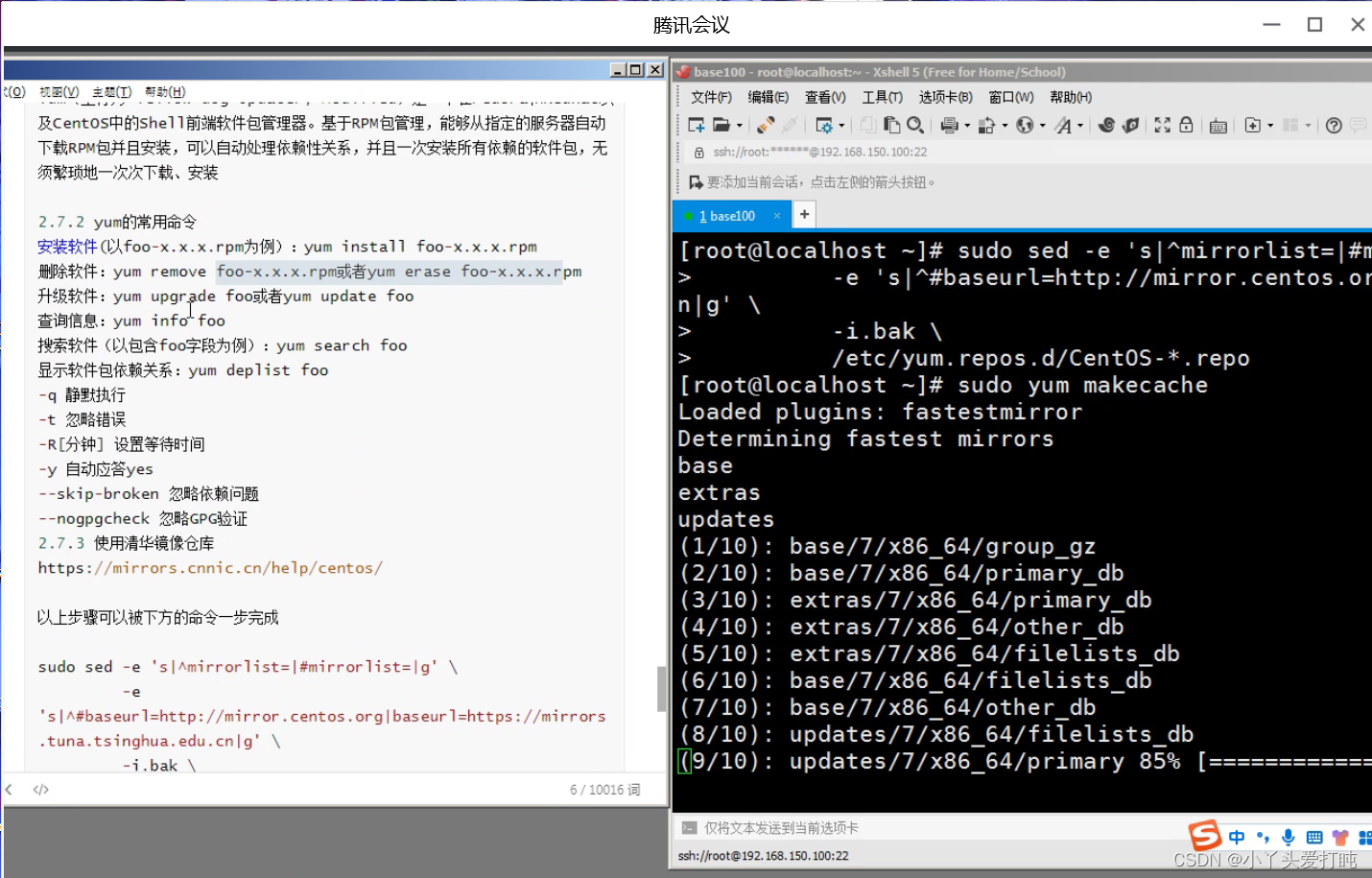The image size is (1372, 878).
Task: Click the Font A icon in Xshell toolbar
Action: click(x=1063, y=125)
